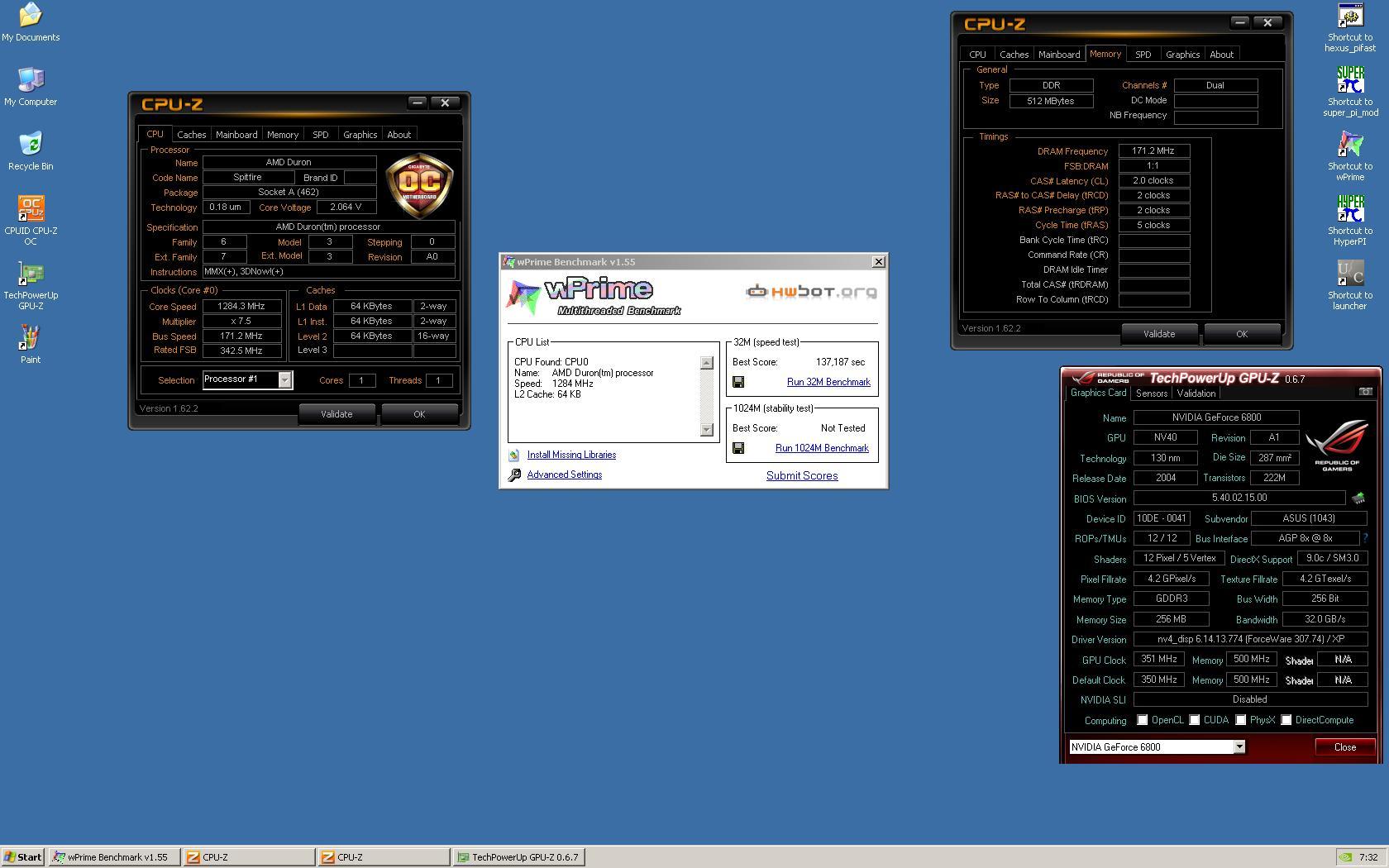Click DRAM Frequency value field
1389x868 pixels.
click(1153, 151)
